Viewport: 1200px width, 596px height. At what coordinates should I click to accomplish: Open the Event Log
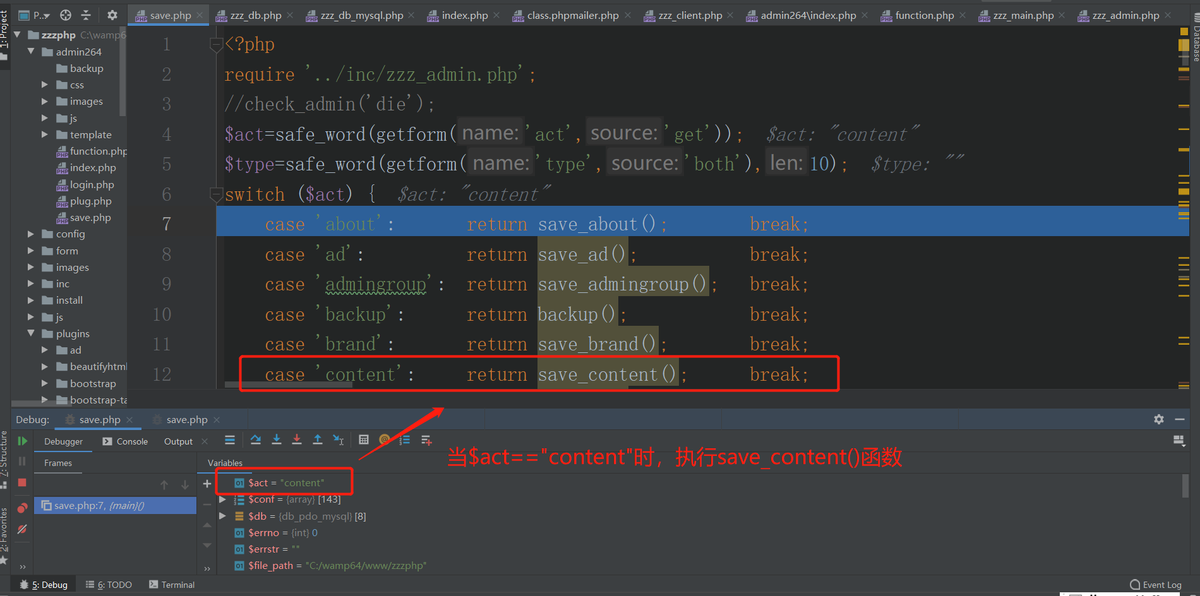pyautogui.click(x=1155, y=585)
